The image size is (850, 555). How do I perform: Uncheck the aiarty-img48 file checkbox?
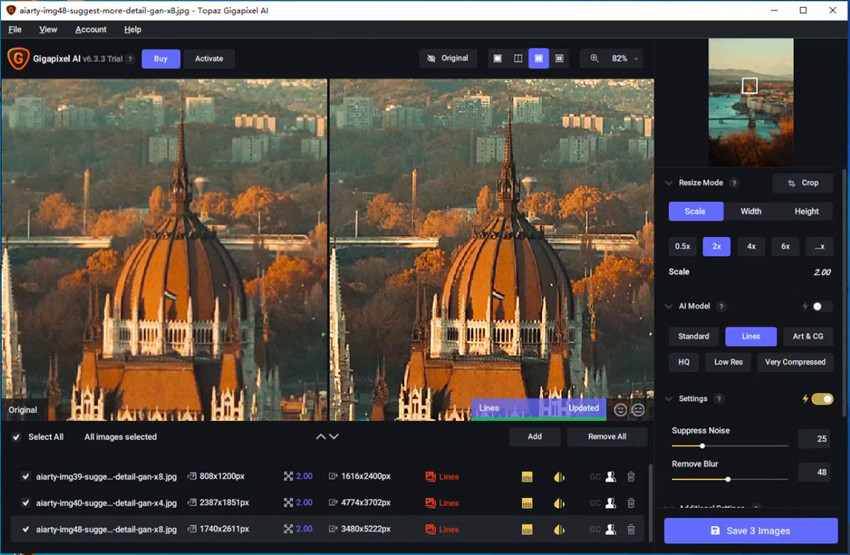click(x=25, y=528)
